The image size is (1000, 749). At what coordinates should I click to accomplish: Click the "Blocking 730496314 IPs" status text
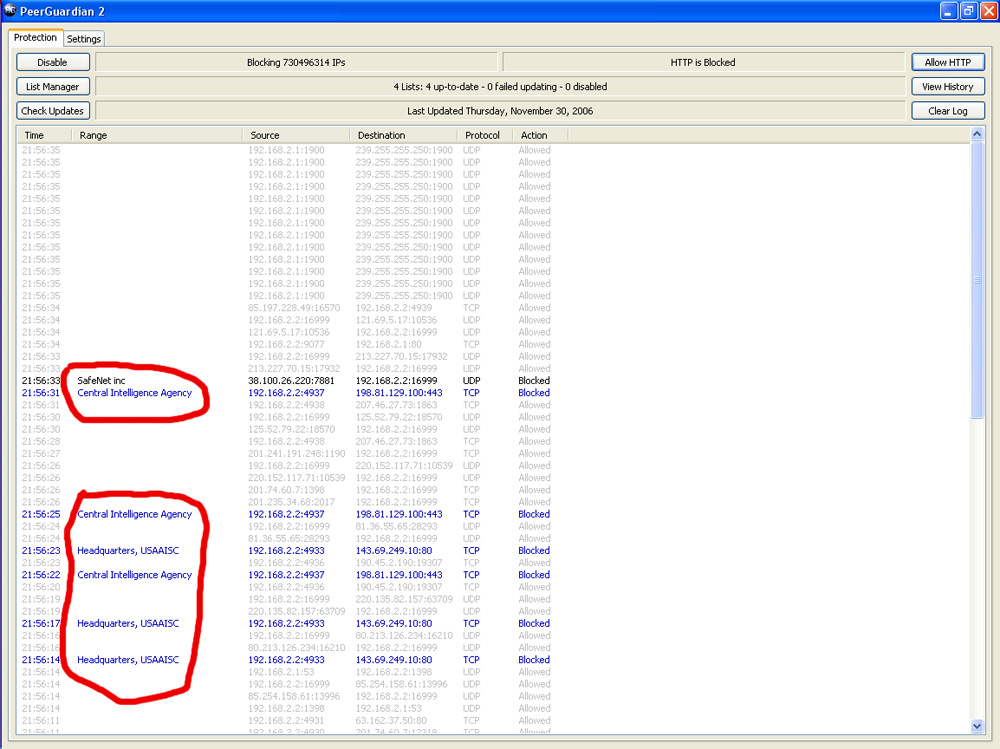pyautogui.click(x=296, y=63)
